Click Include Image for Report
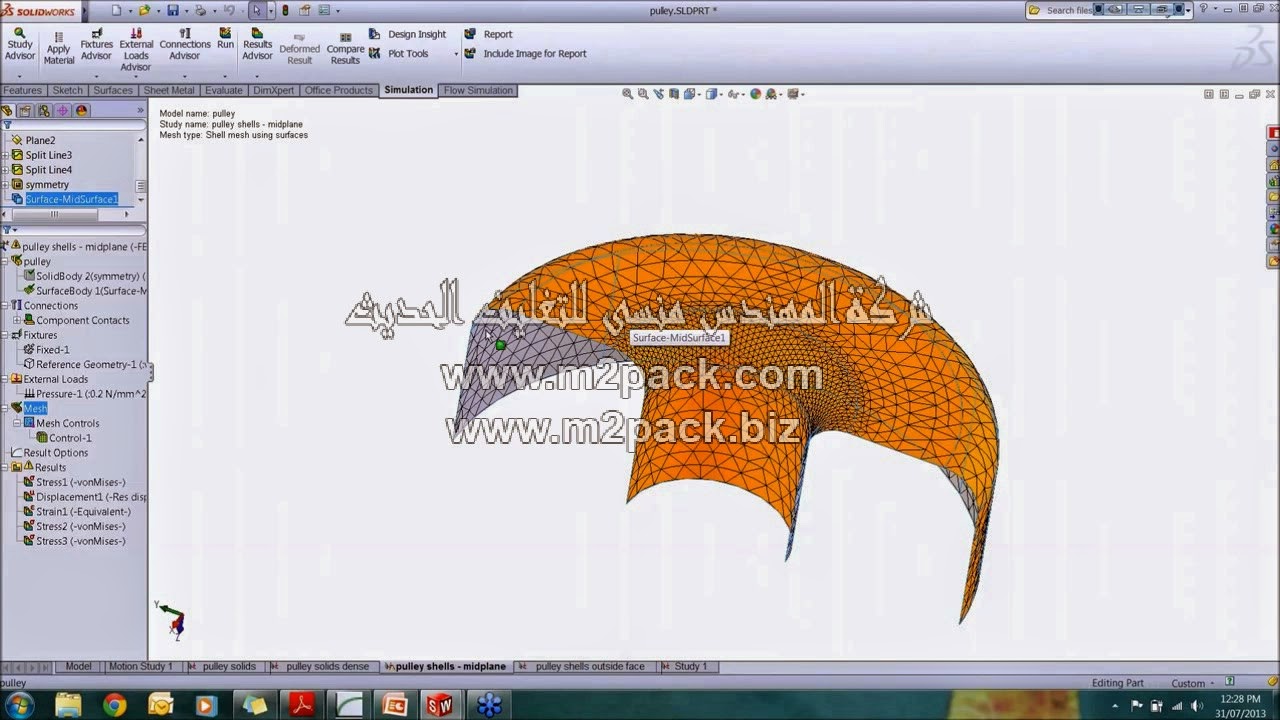 [525, 54]
